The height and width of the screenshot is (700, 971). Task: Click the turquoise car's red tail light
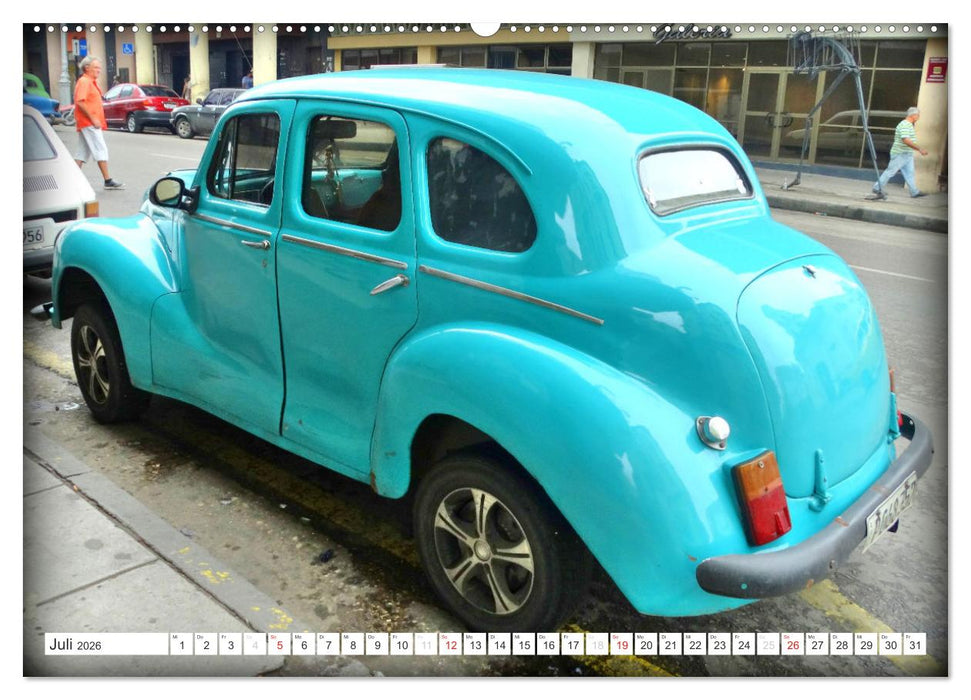[x=762, y=498]
